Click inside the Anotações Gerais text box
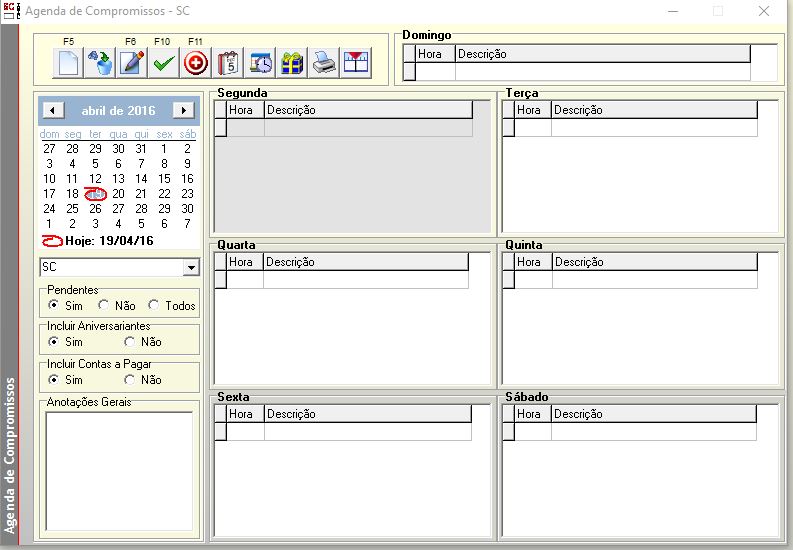 [x=119, y=472]
